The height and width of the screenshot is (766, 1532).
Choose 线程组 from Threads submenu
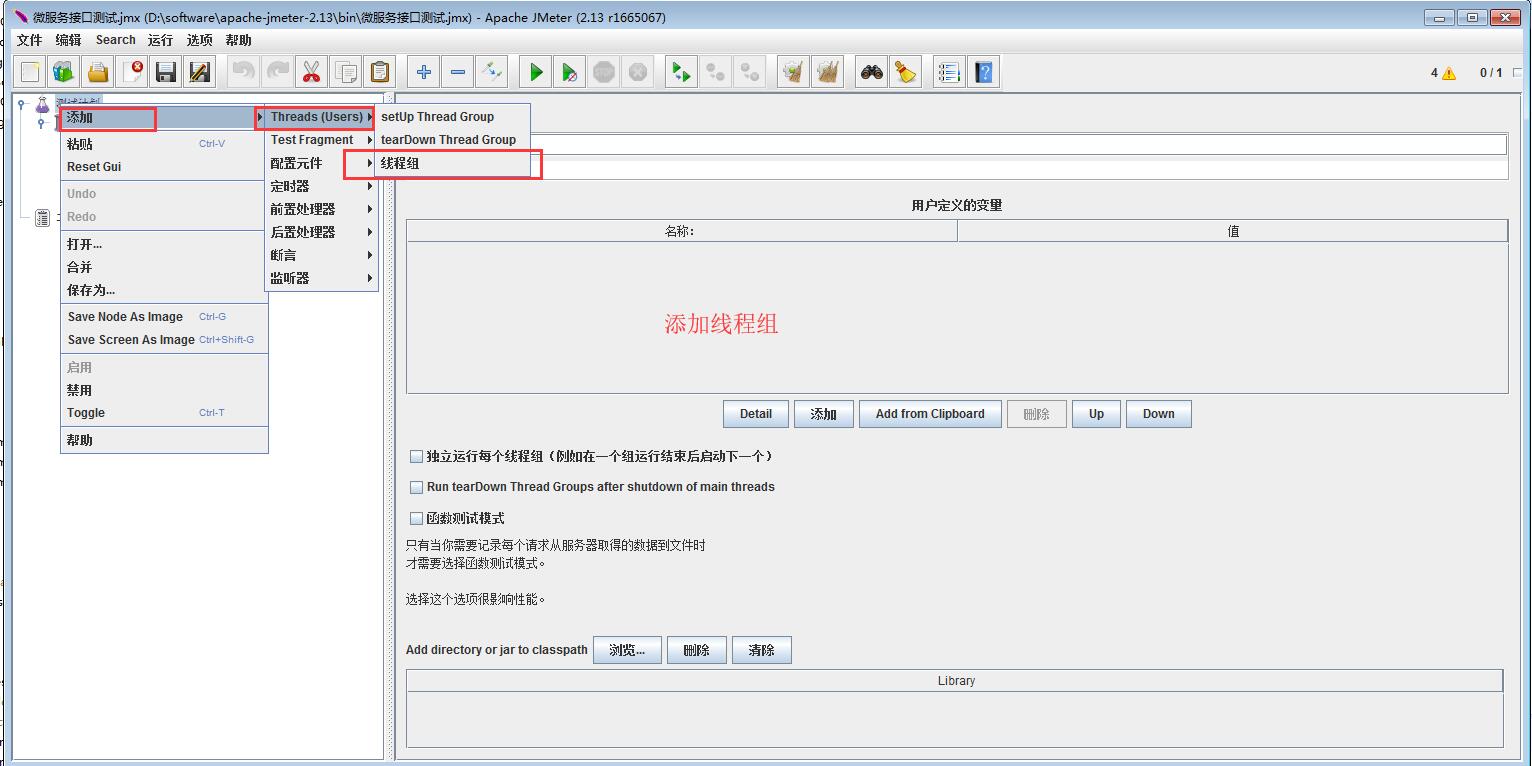coord(452,163)
